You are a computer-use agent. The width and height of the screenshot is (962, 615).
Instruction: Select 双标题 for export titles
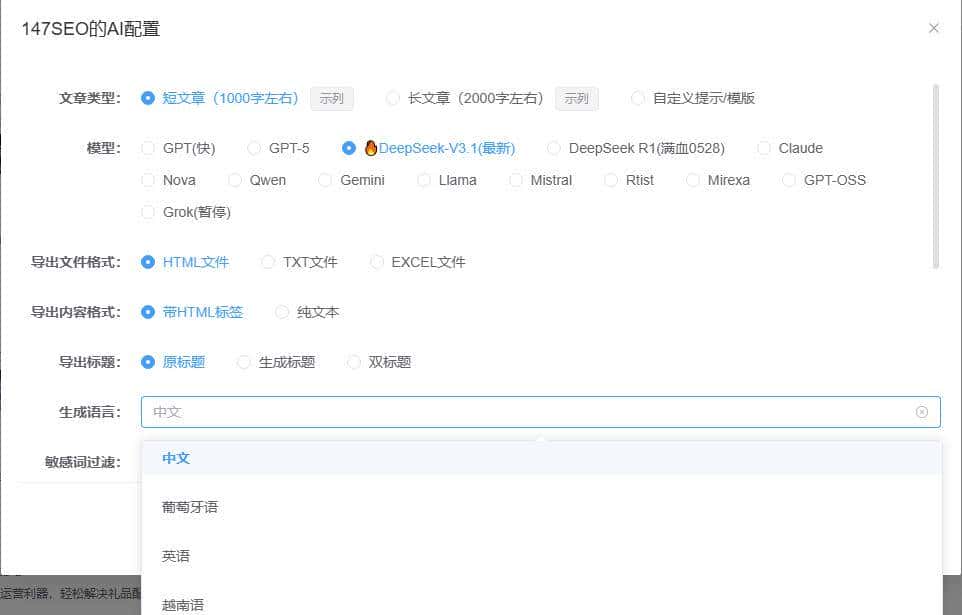354,362
